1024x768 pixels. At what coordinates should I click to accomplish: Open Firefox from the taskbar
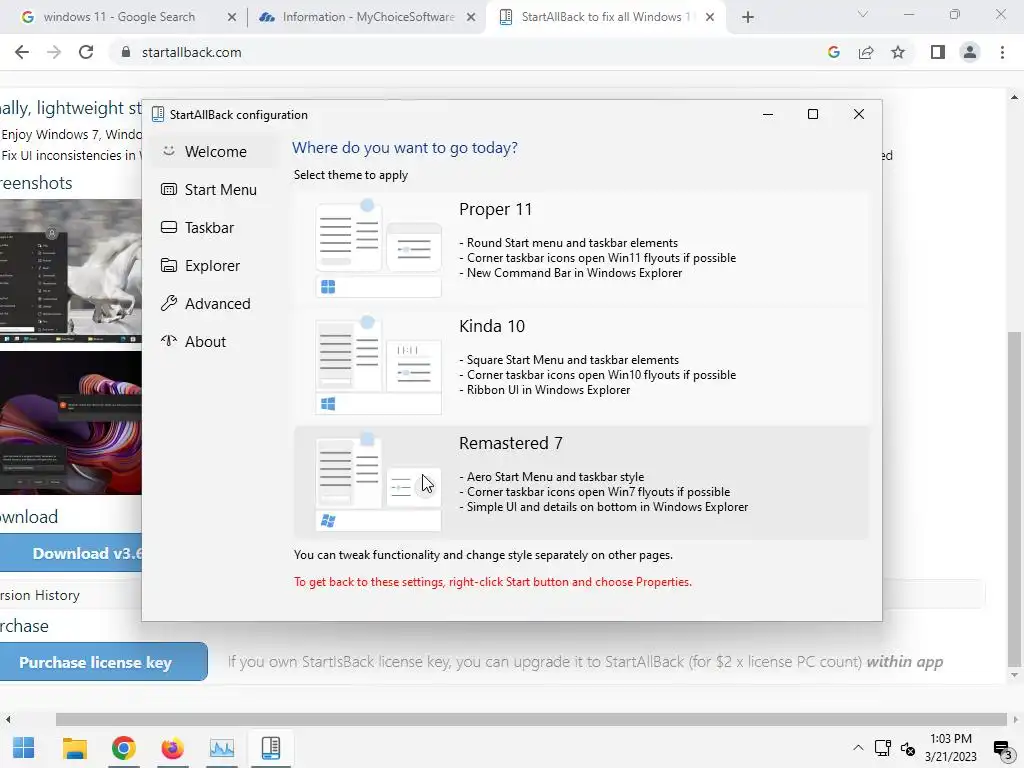pyautogui.click(x=172, y=748)
